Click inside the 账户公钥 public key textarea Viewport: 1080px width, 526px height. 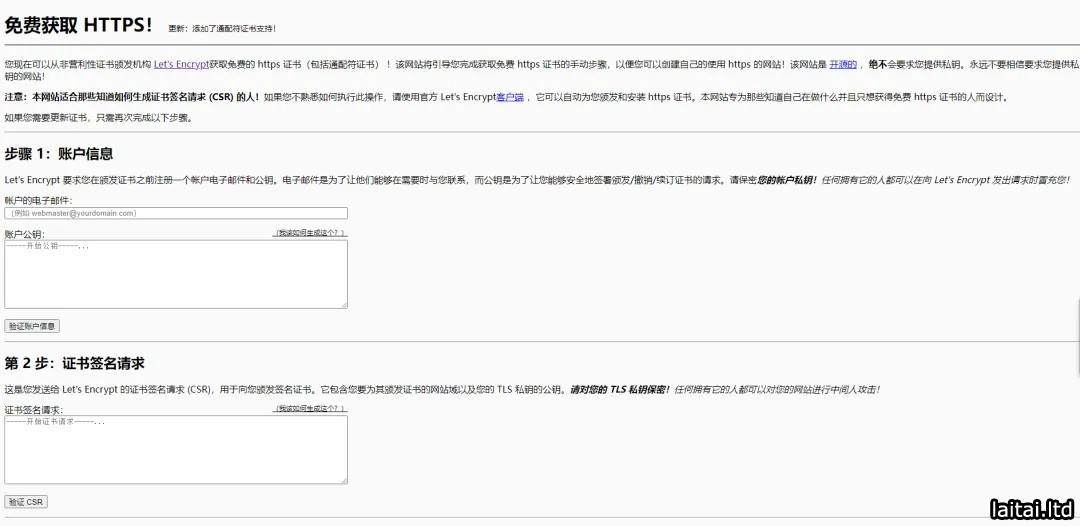(176, 273)
